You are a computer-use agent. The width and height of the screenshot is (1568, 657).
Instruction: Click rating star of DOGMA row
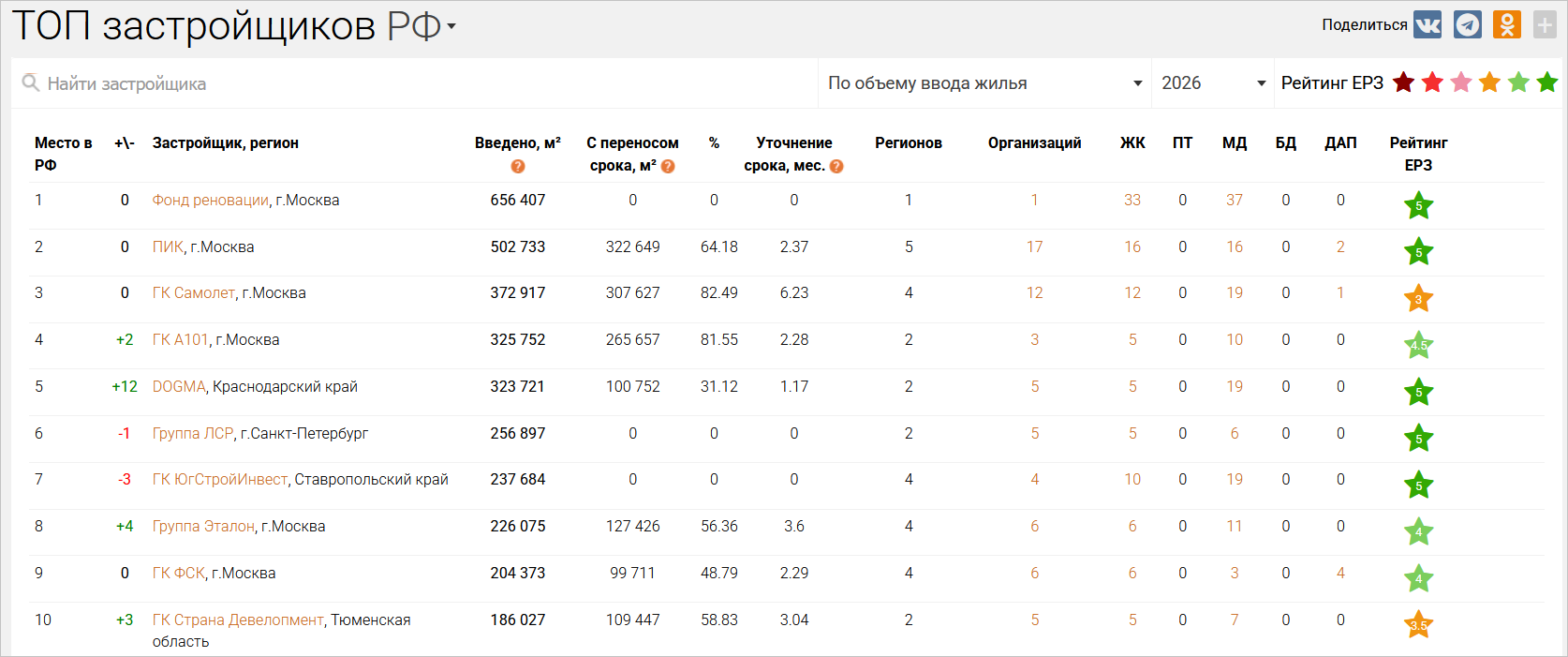1418,392
